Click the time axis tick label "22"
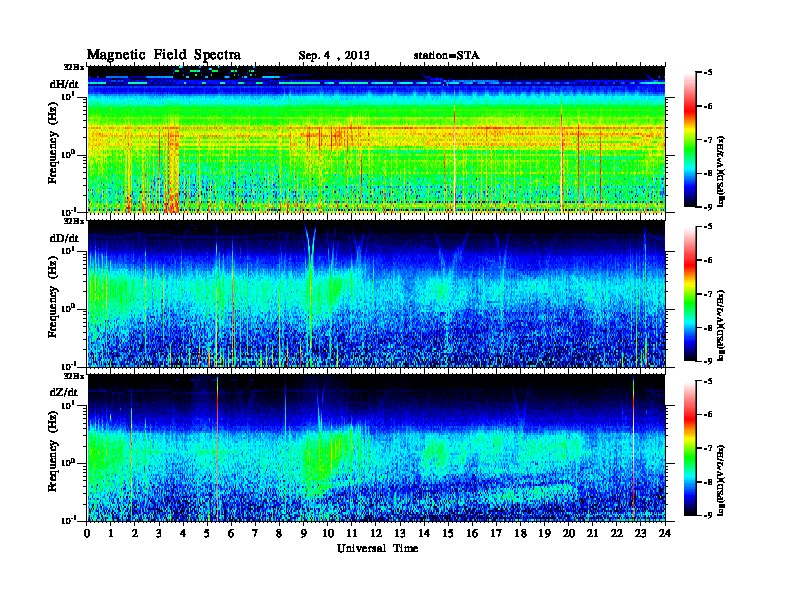 tap(617, 534)
